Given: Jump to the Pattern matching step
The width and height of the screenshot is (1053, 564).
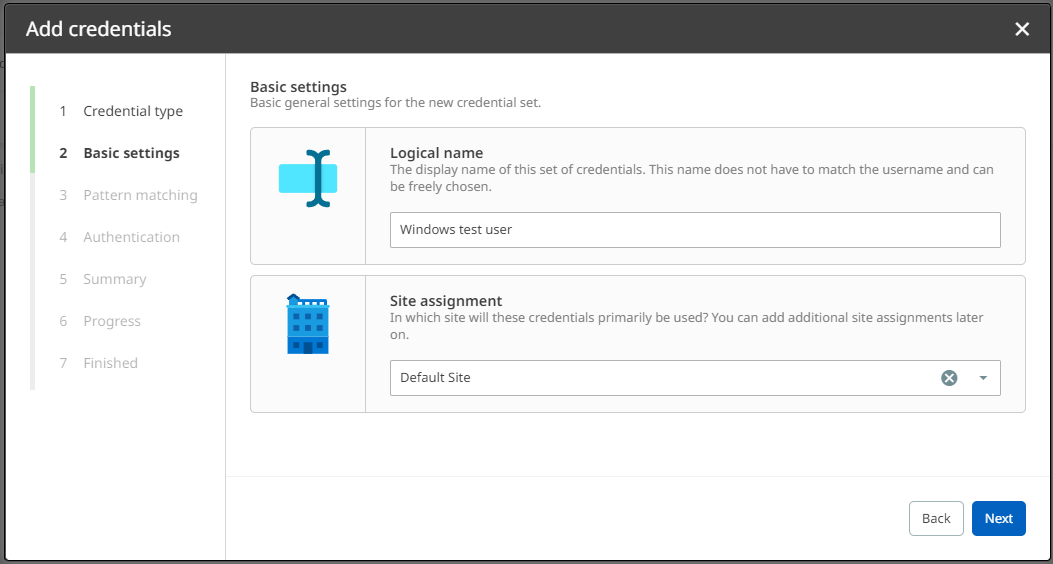Looking at the screenshot, I should tap(140, 195).
